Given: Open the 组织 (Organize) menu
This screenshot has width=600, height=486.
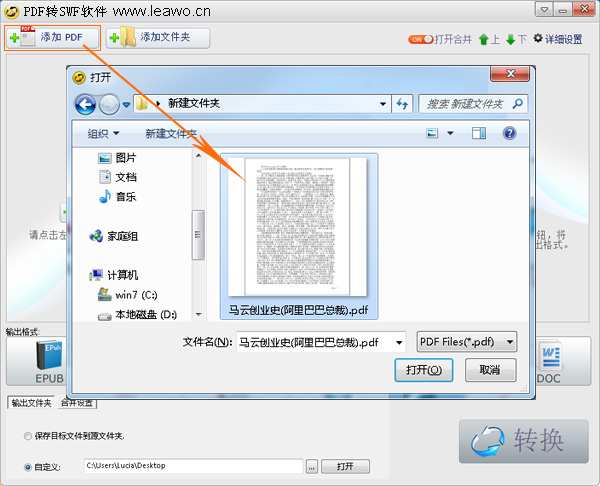Looking at the screenshot, I should 103,134.
